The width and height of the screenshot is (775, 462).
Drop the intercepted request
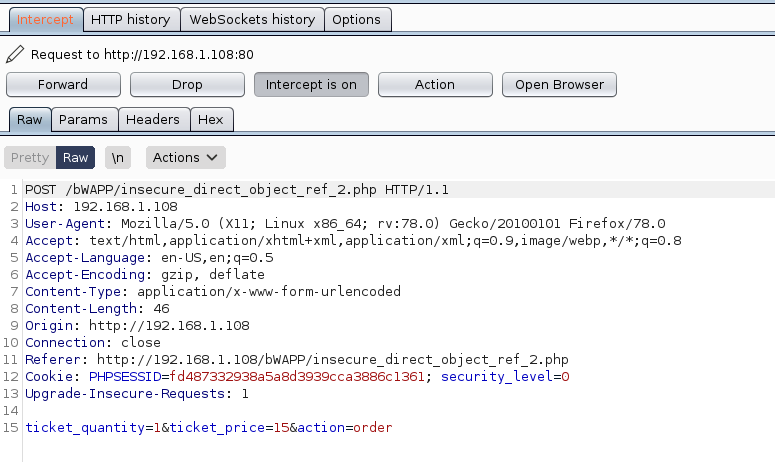click(187, 85)
